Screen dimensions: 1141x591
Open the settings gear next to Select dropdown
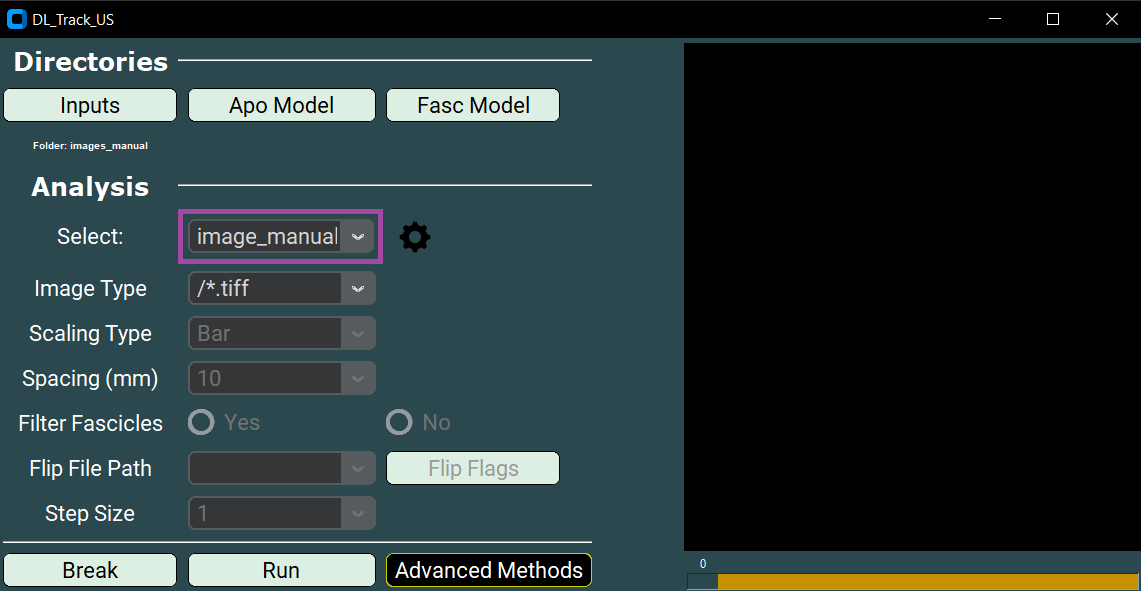415,236
